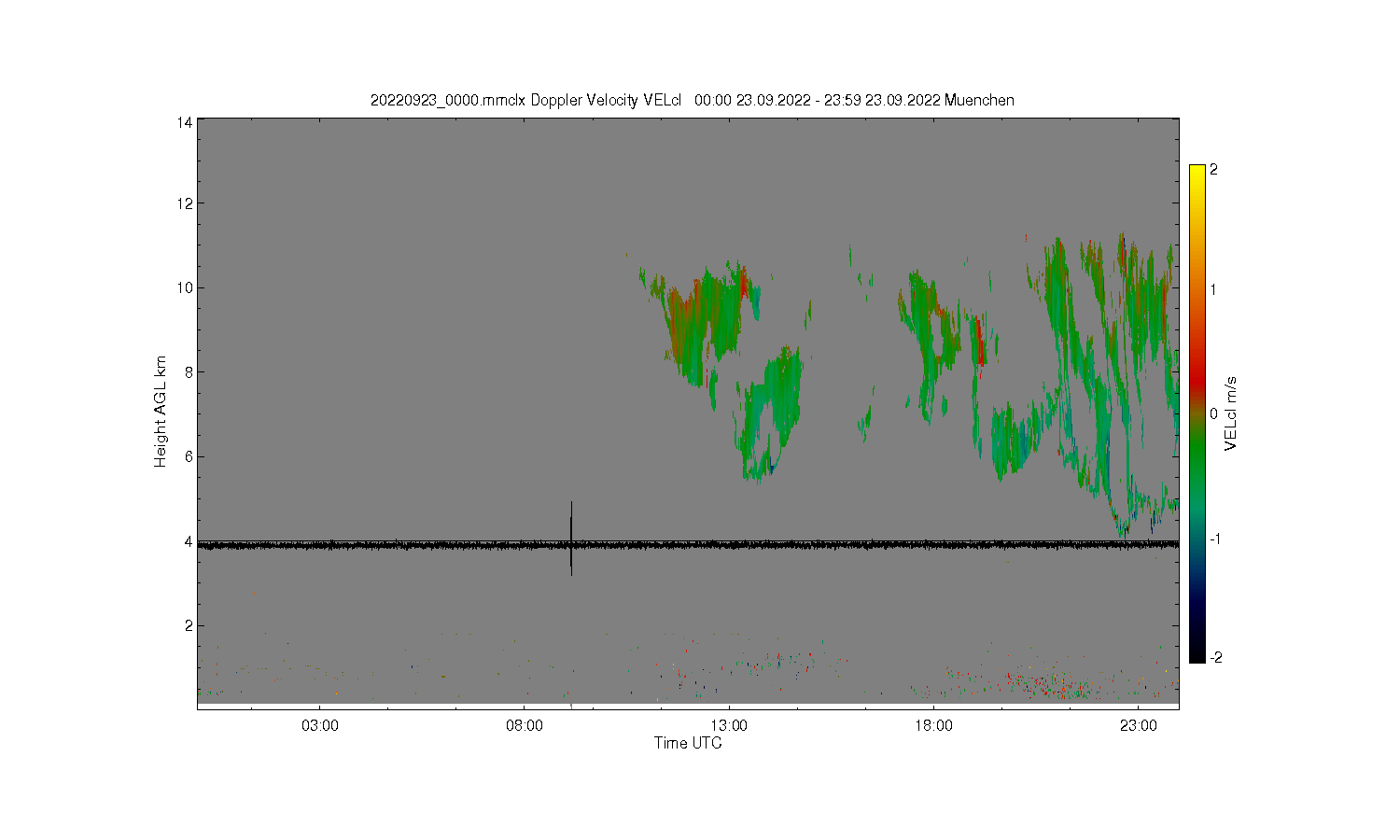Click the 14 km height tick label
This screenshot has width=1400, height=840.
(x=185, y=122)
